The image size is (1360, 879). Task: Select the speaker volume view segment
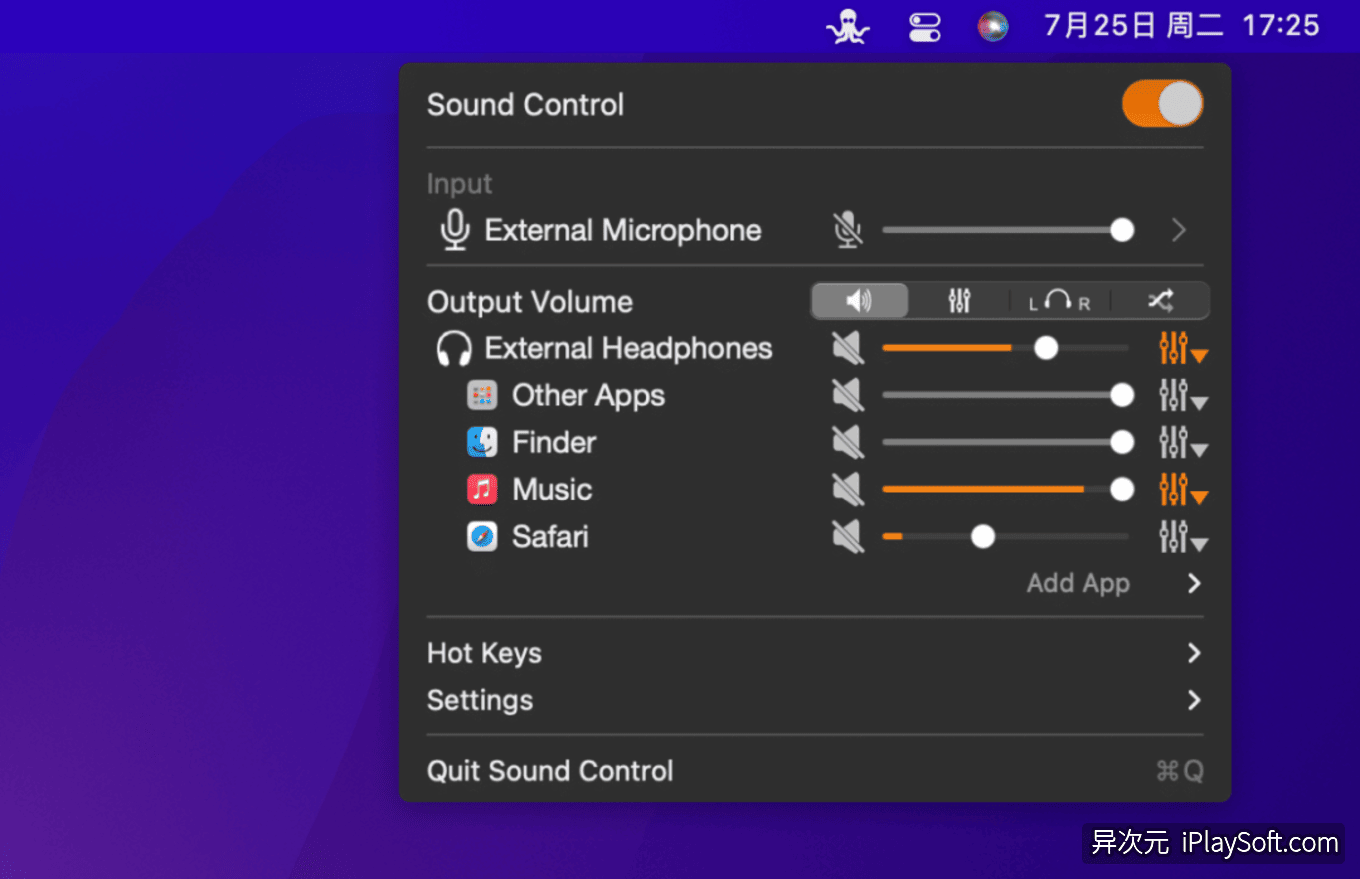pos(858,300)
